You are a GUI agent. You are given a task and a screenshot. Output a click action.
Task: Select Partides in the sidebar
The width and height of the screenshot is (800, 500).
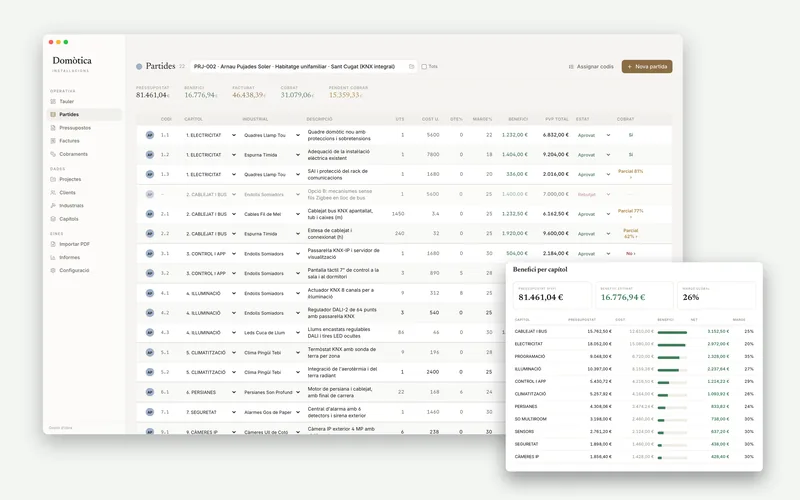coord(84,114)
